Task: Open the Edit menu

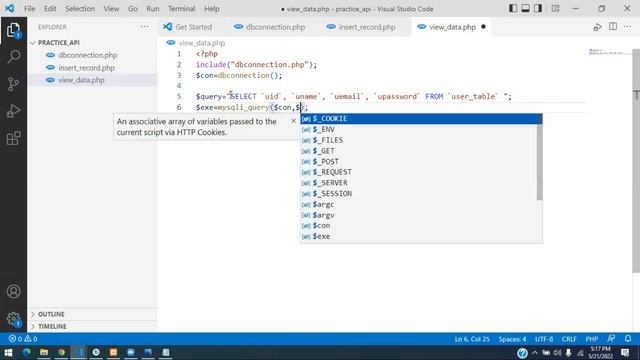Action: 50,9
